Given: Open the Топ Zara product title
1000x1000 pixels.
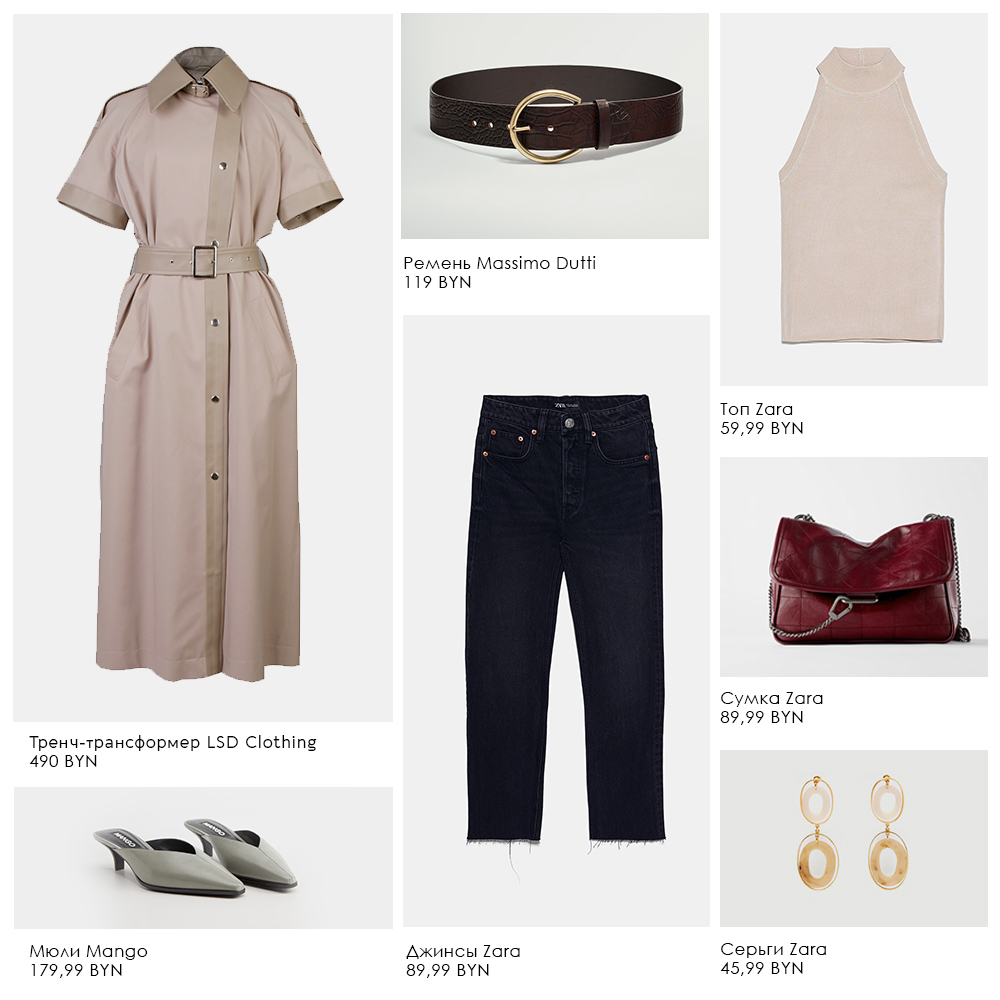Looking at the screenshot, I should pyautogui.click(x=756, y=409).
